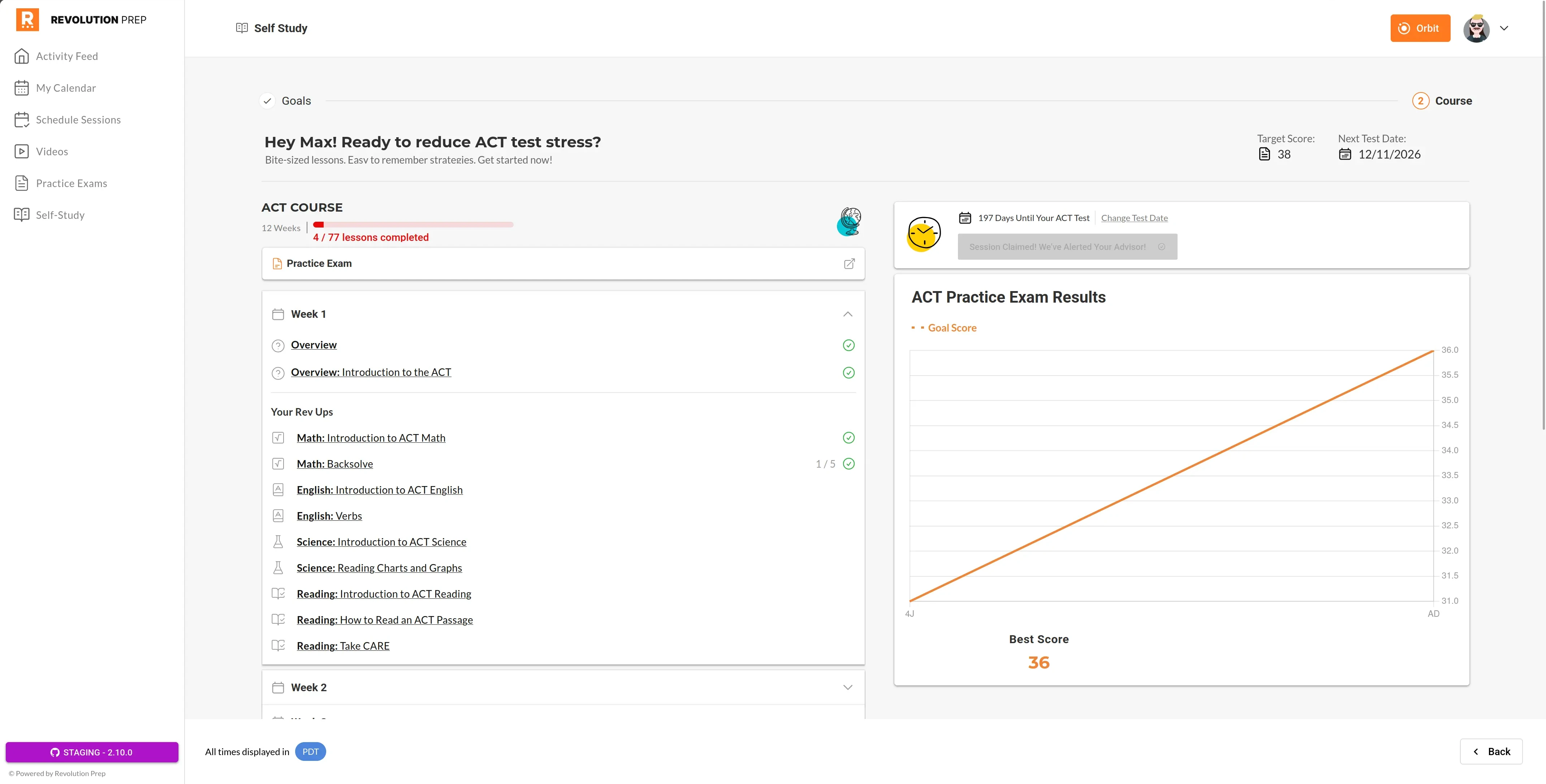Viewport: 1546px width, 784px height.
Task: Open Overview: Introduction to the ACT
Action: (x=371, y=373)
